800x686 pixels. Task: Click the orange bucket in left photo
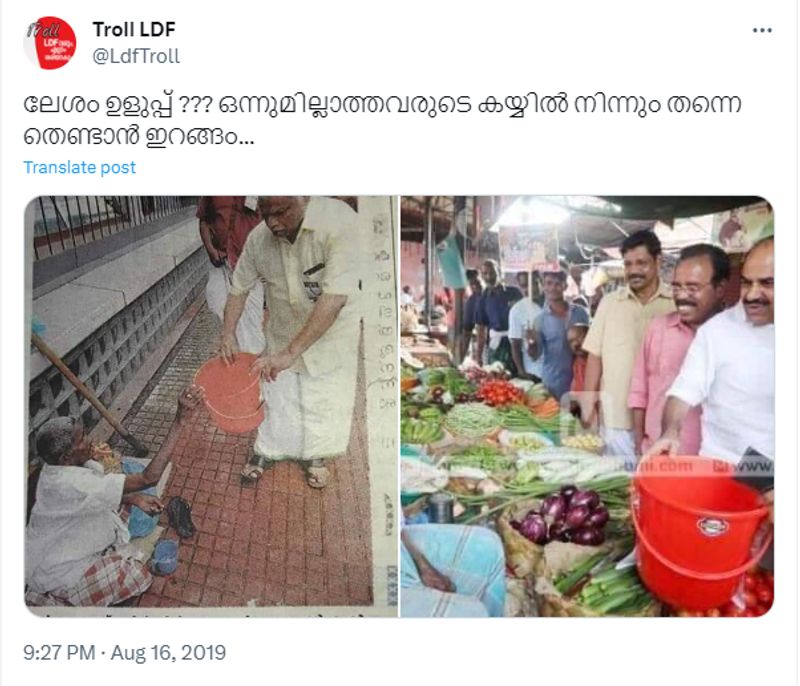pyautogui.click(x=229, y=393)
